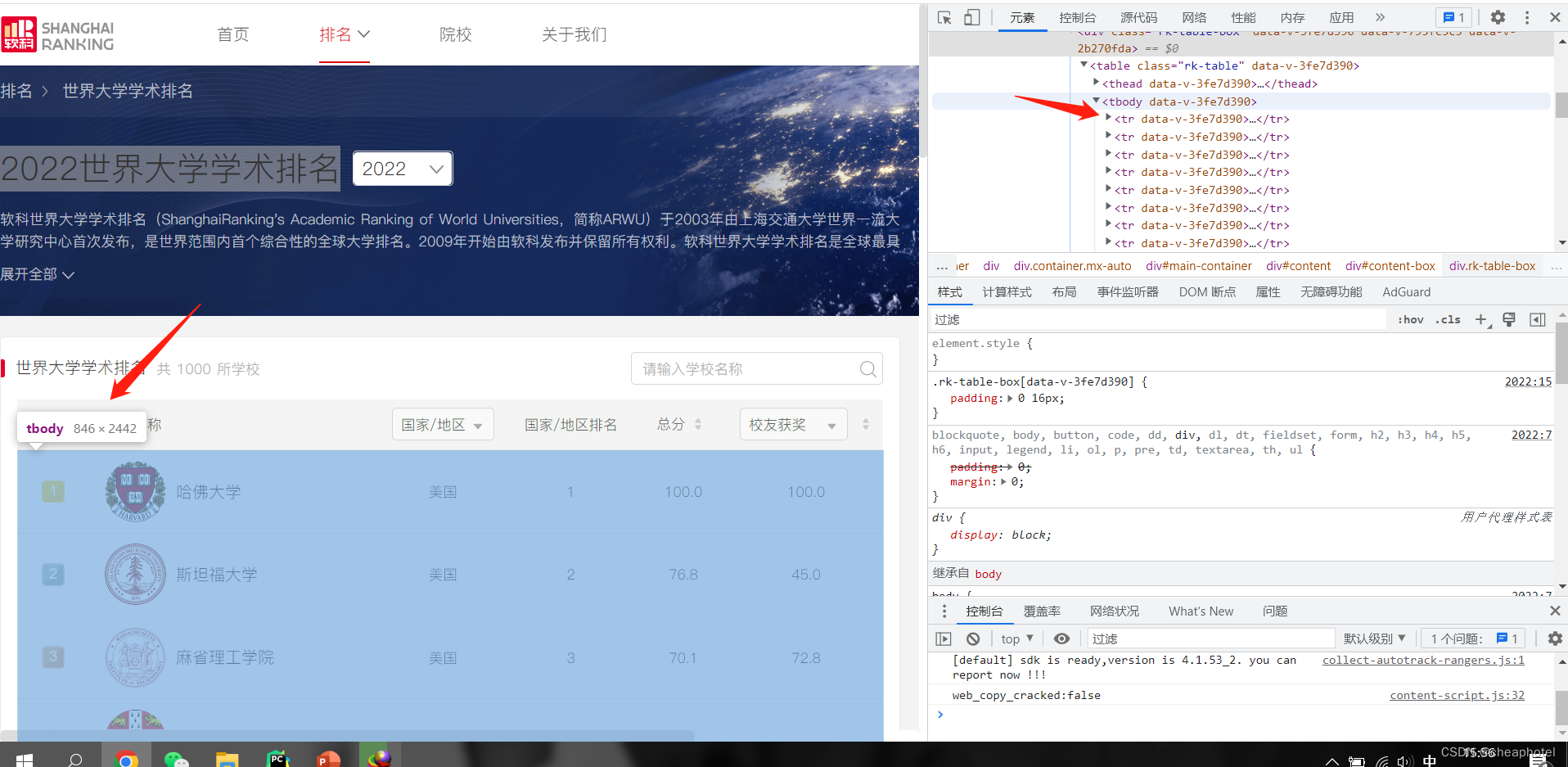Viewport: 1568px width, 767px height.
Task: Open console settings gear icon
Action: pos(1555,638)
